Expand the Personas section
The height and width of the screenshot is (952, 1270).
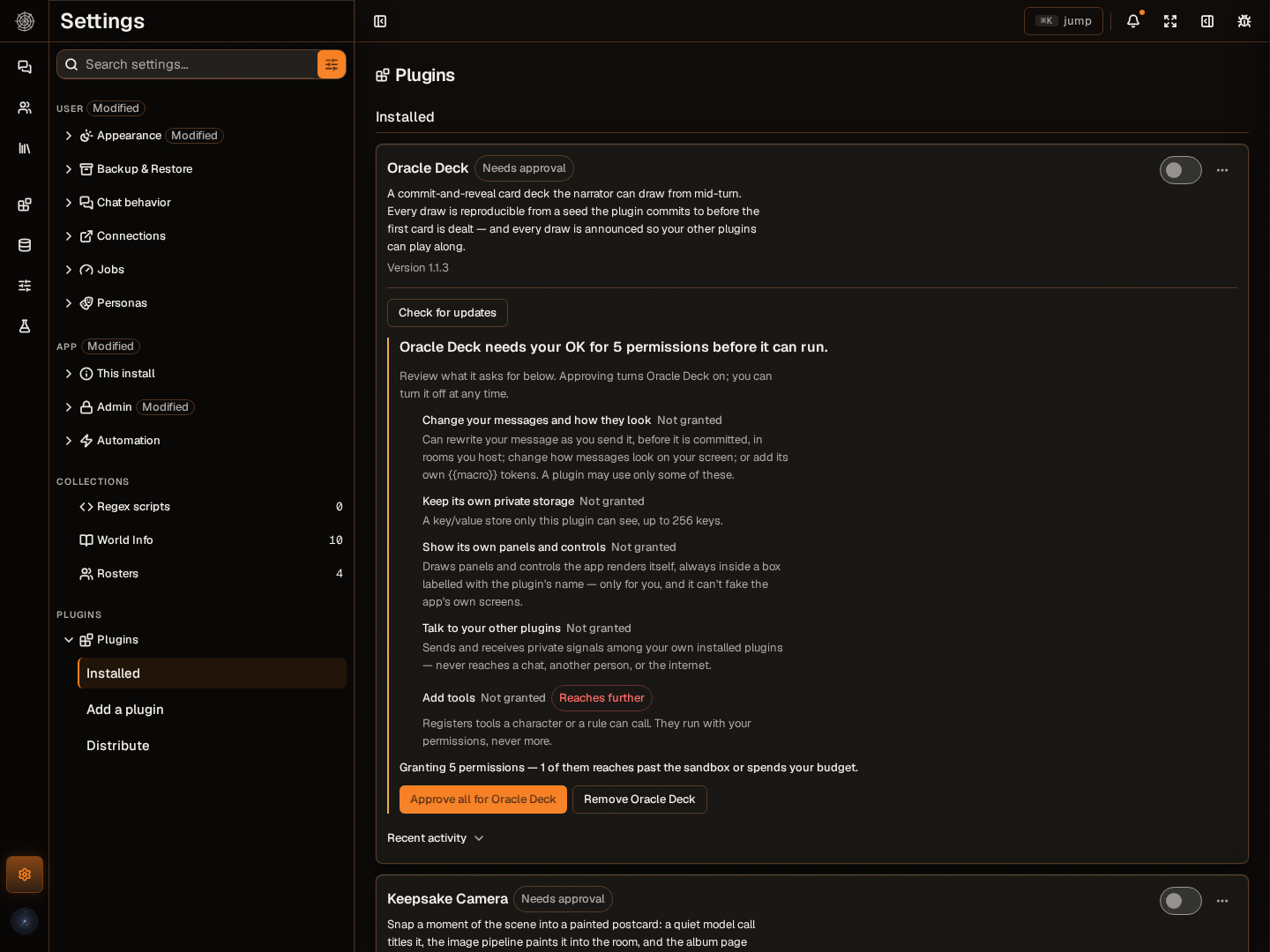click(69, 303)
